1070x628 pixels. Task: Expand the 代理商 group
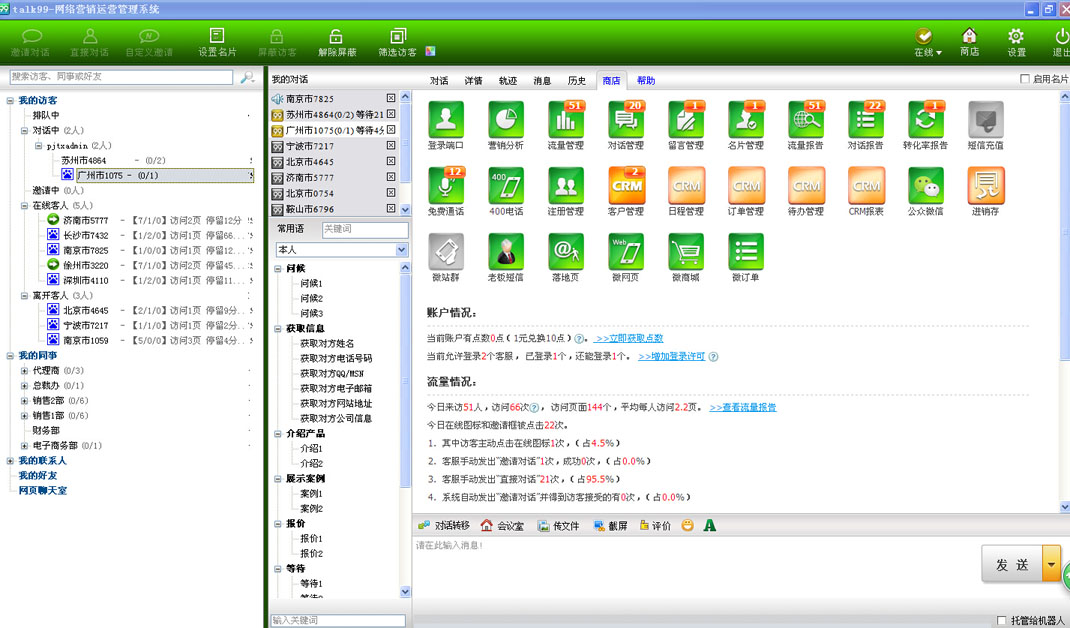point(24,370)
